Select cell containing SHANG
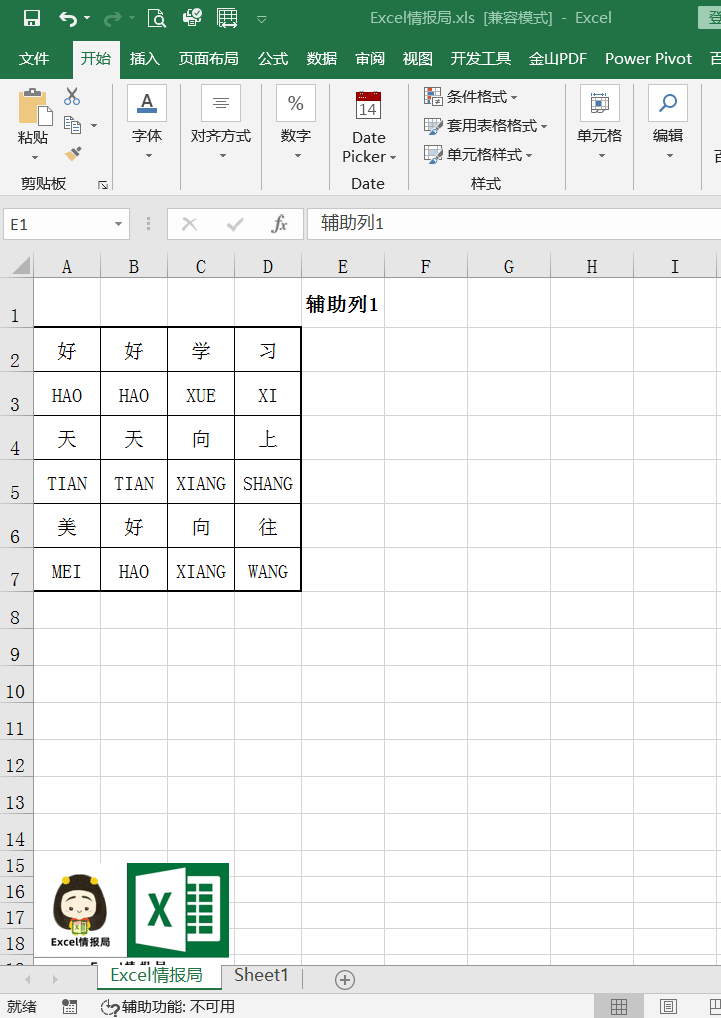This screenshot has width=721, height=1018. point(268,483)
